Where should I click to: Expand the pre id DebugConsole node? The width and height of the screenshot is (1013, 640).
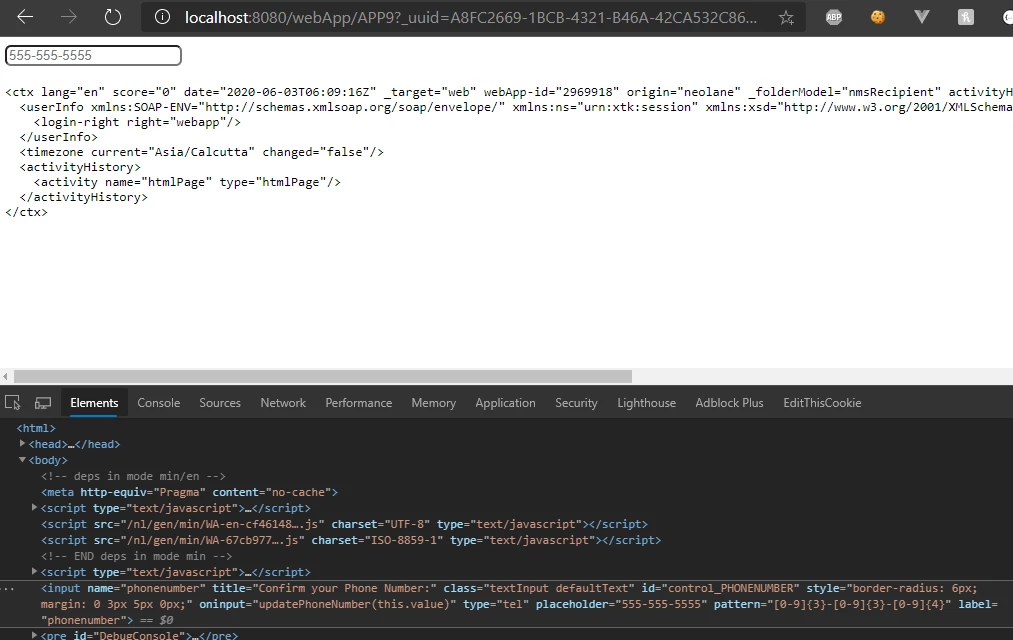click(34, 635)
